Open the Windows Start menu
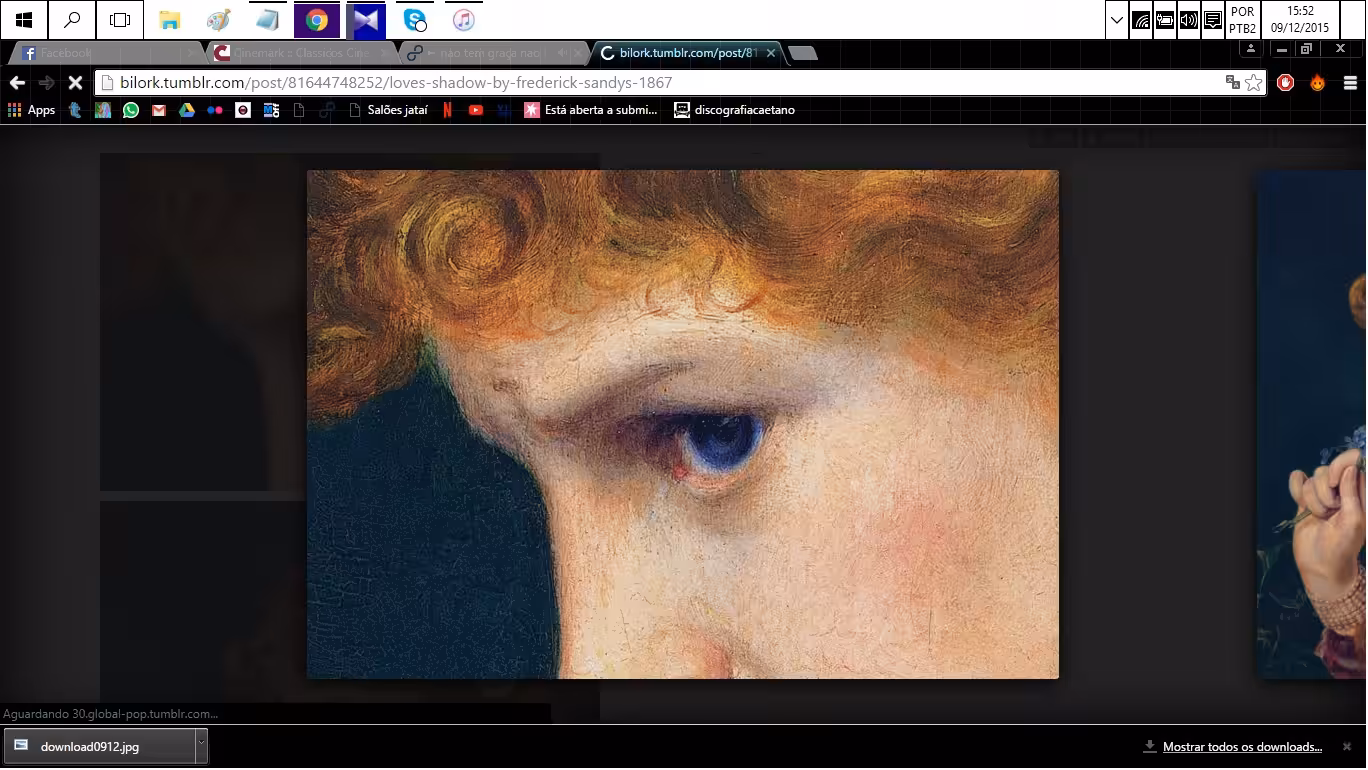 [x=24, y=19]
